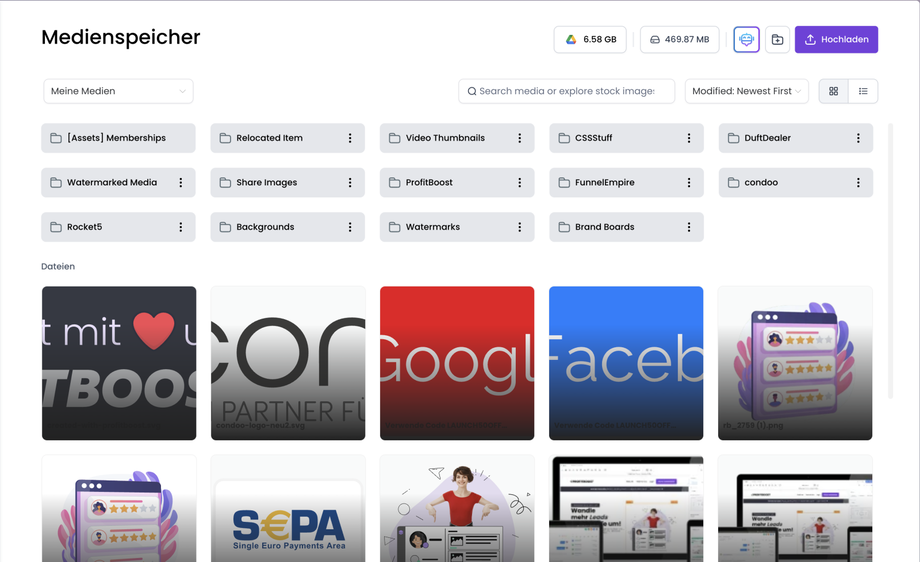Select the SEPA logo thumbnail

(288, 509)
